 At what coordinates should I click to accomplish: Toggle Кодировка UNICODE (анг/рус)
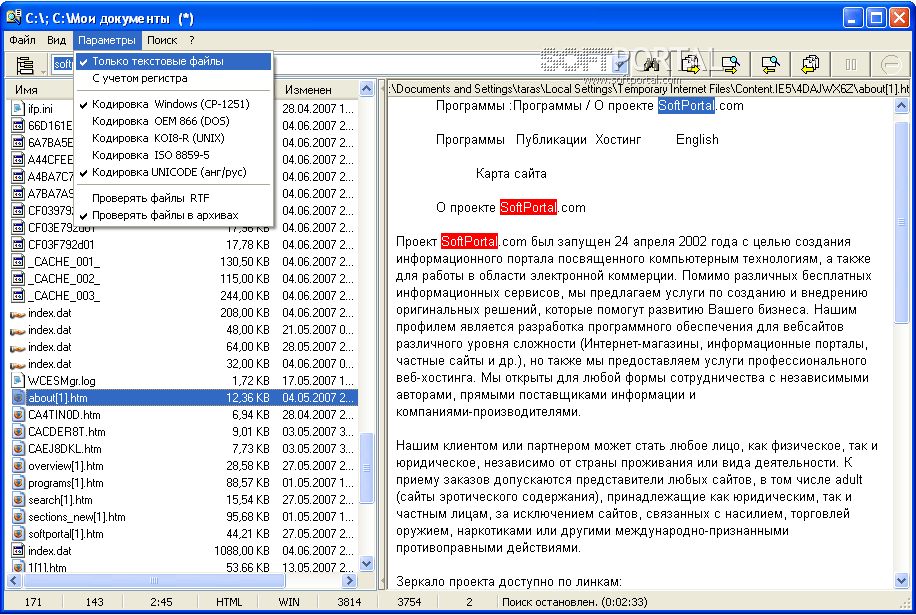(174, 172)
